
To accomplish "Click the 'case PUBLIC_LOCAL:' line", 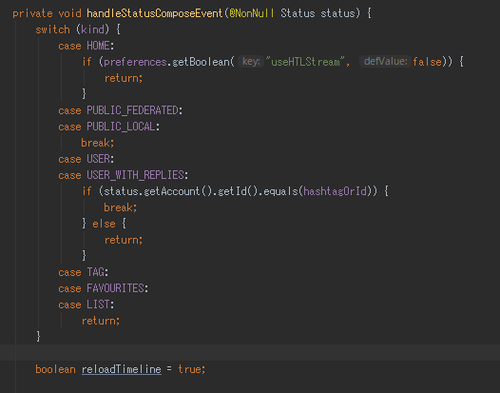I will 109,127.
